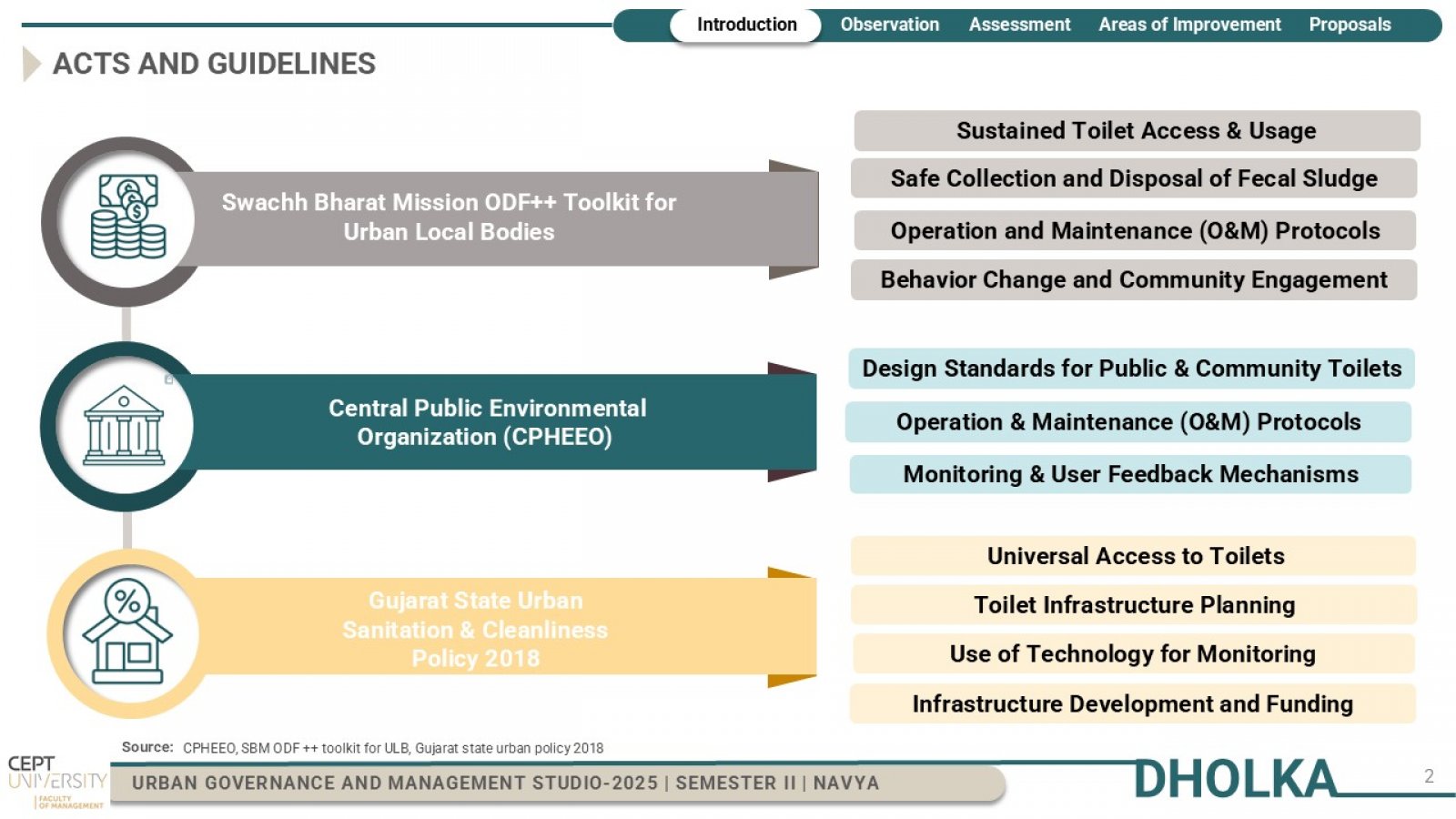The height and width of the screenshot is (819, 1456).
Task: Click the government building columns icon
Action: click(x=124, y=425)
